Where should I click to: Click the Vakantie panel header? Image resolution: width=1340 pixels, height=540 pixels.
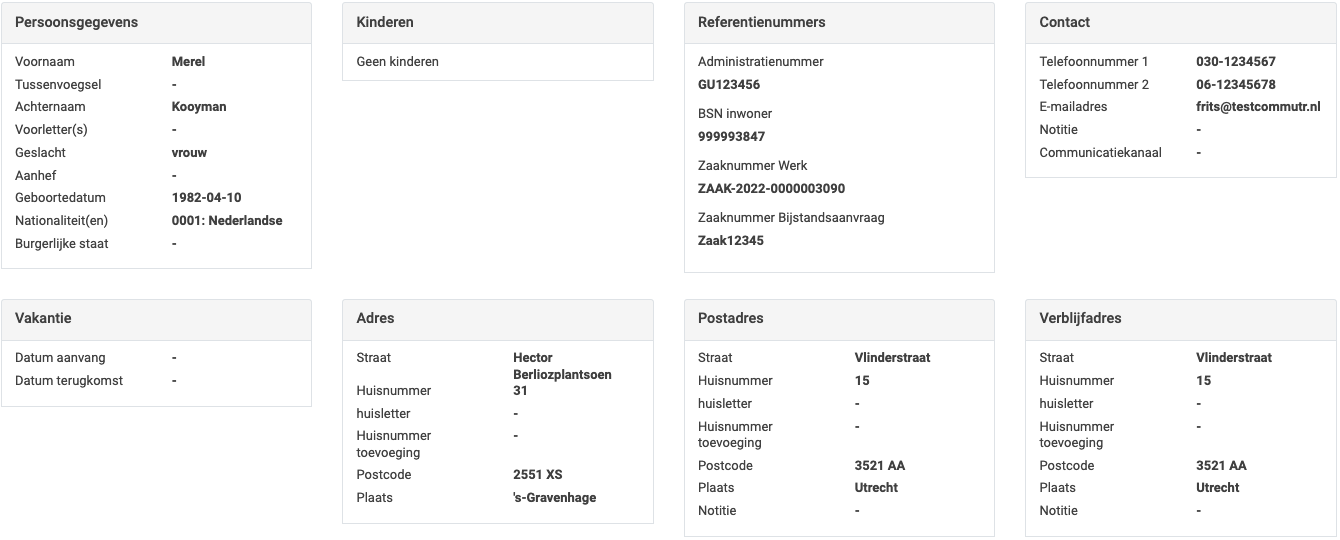43,318
